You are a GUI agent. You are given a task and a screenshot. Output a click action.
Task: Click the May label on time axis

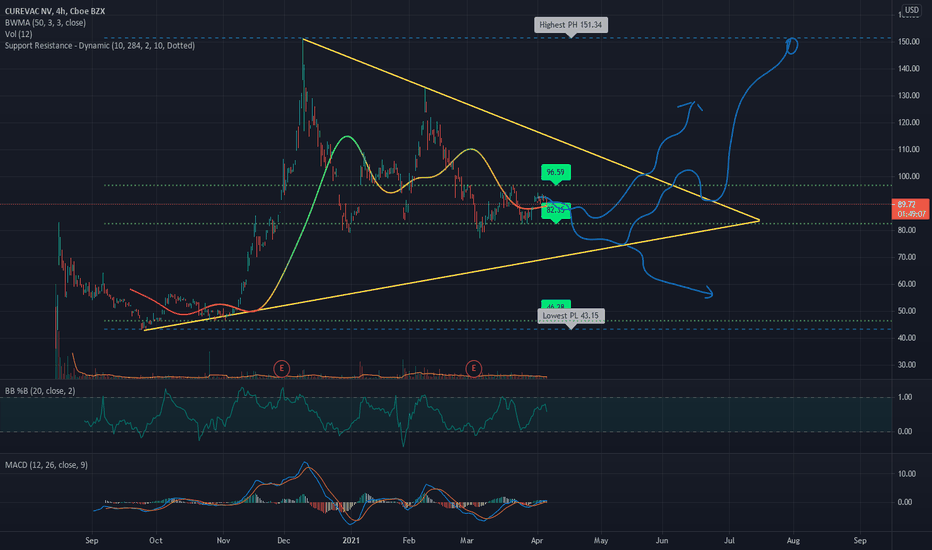[601, 540]
